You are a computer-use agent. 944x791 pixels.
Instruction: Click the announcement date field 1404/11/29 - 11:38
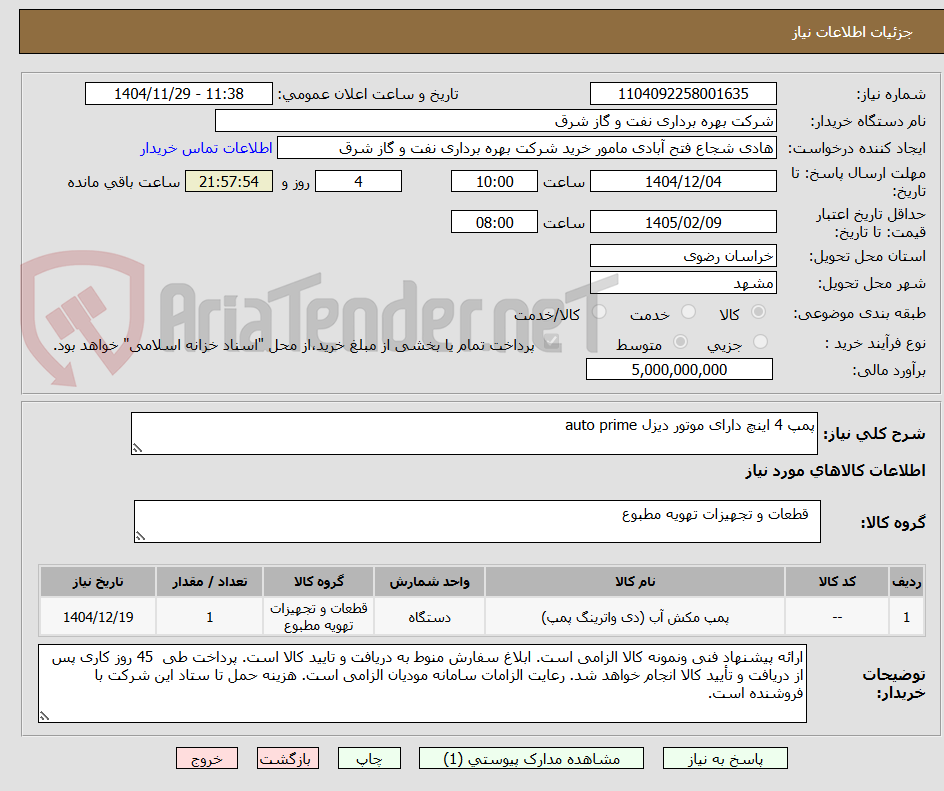click(x=179, y=94)
